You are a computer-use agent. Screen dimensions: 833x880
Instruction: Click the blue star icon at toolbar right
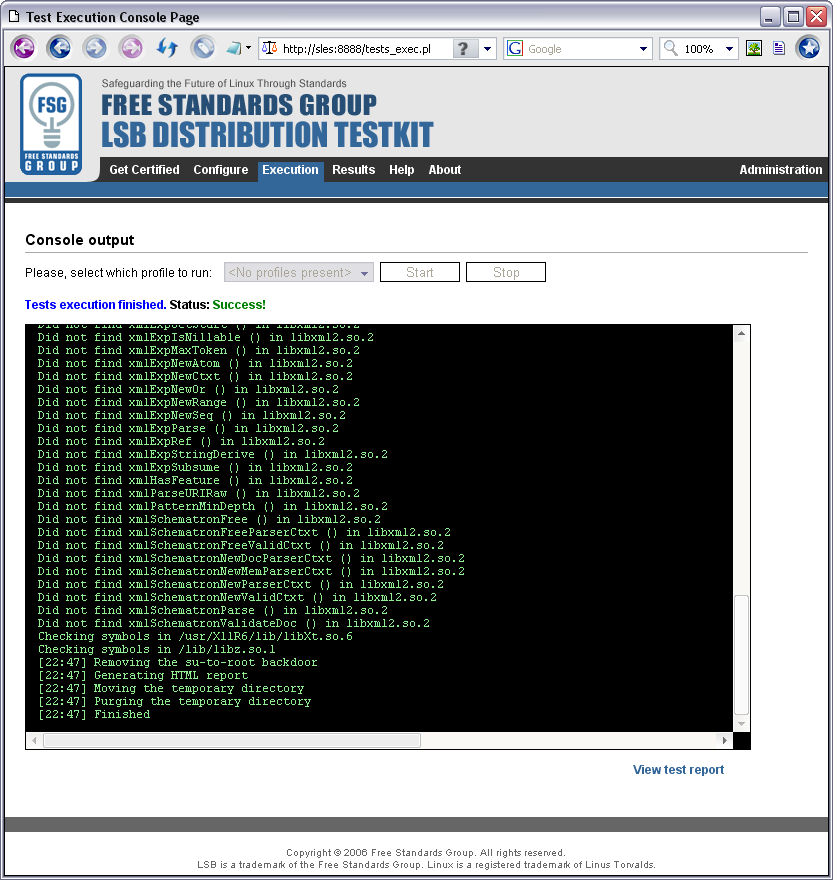(x=809, y=48)
